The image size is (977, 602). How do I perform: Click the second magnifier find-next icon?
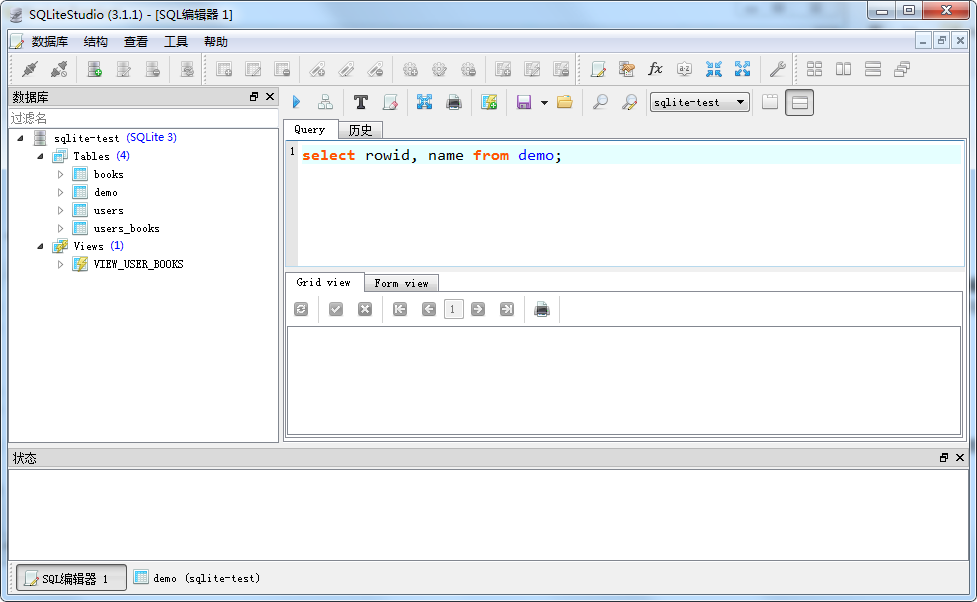pyautogui.click(x=629, y=102)
